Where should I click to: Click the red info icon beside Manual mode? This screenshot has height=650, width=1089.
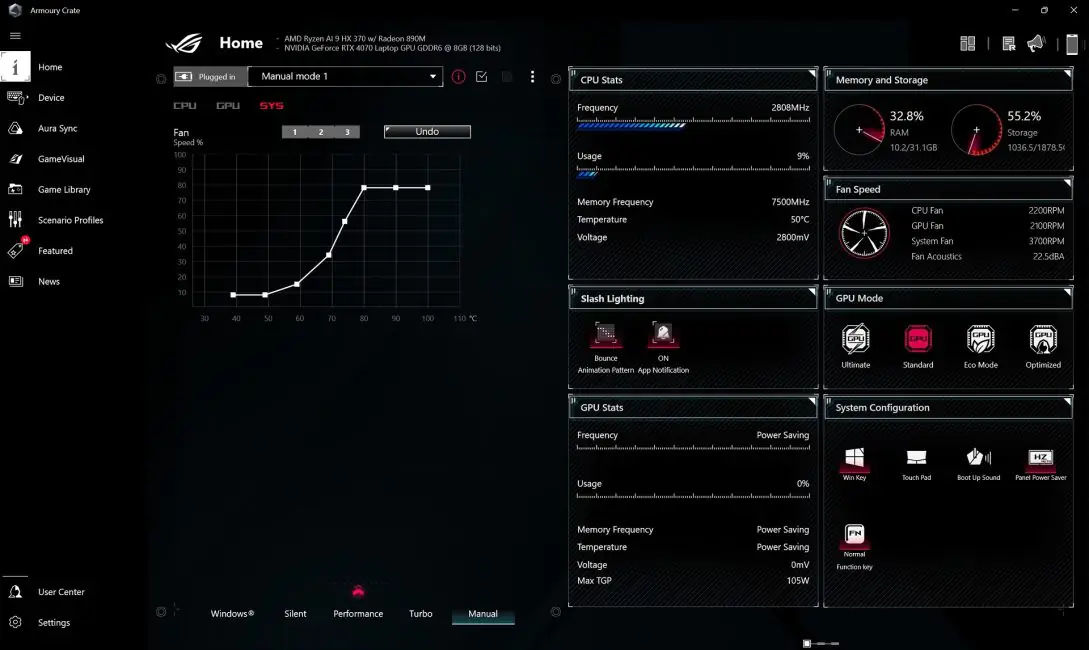[x=458, y=76]
